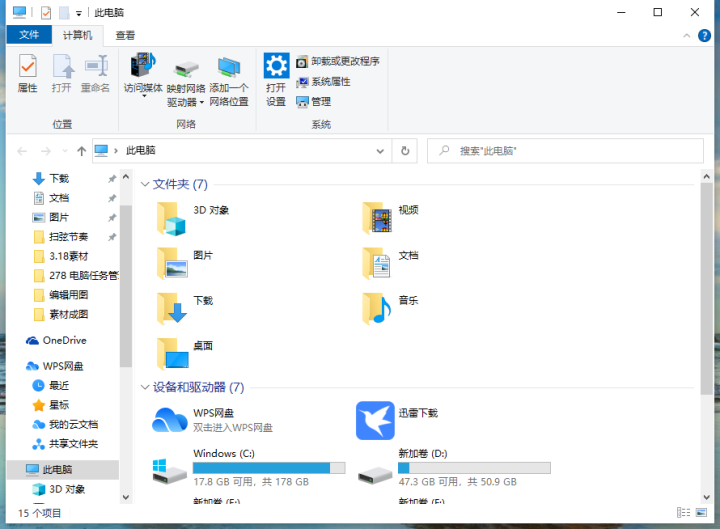This screenshot has height=529, width=720.
Task: Collapse the ribbon with the chevron
Action: coord(686,35)
